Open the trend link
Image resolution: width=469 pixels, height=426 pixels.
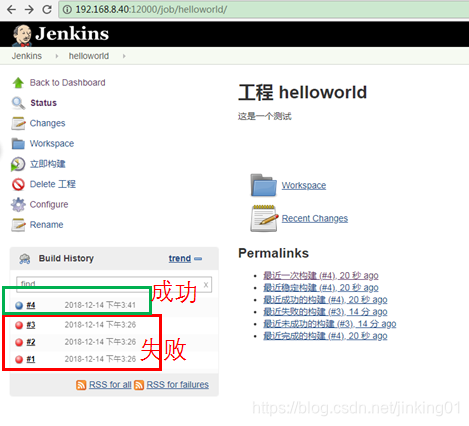pyautogui.click(x=180, y=259)
